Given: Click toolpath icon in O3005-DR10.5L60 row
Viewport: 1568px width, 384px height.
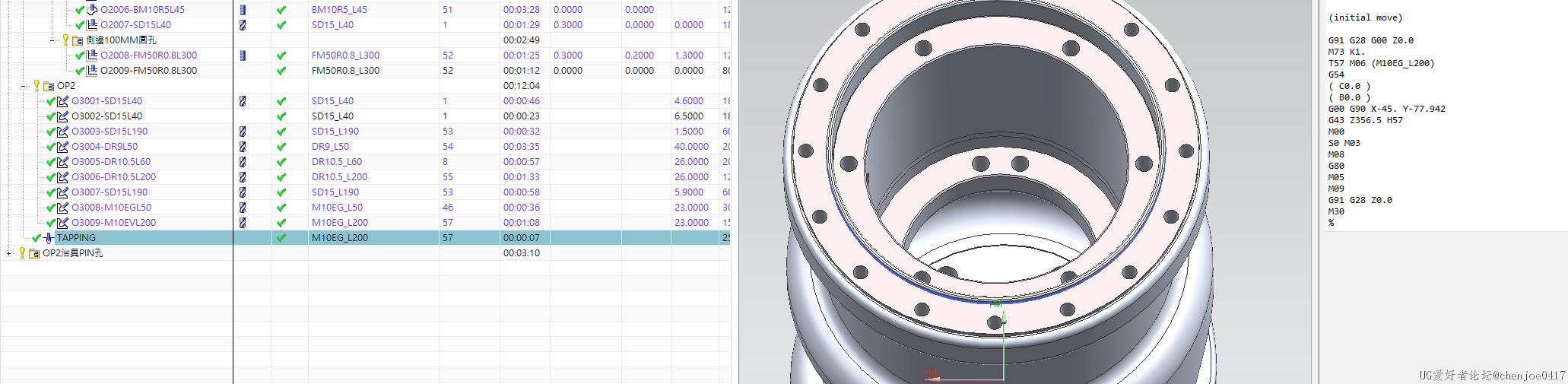Looking at the screenshot, I should pyautogui.click(x=243, y=162).
